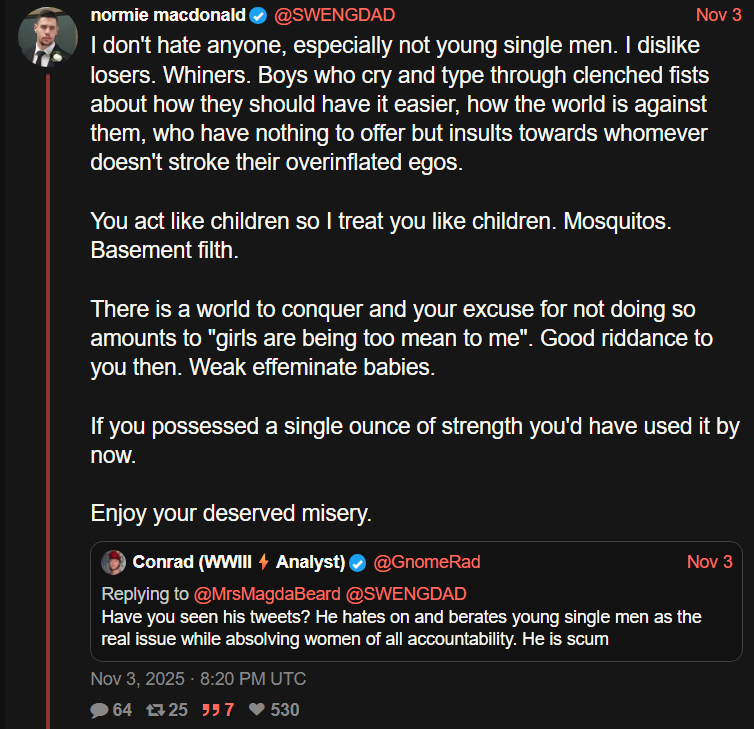Click the quote icon showing 7
754x729 pixels.
(212, 710)
